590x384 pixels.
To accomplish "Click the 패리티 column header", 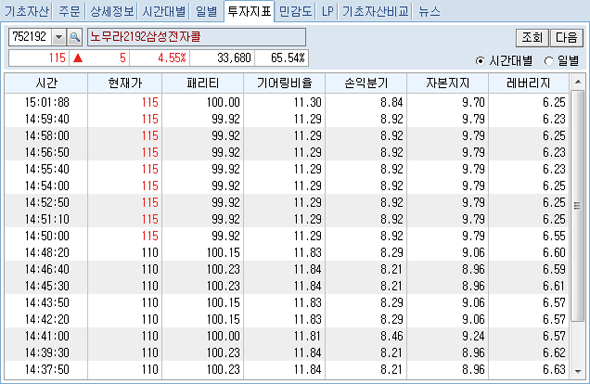I will click(x=202, y=83).
